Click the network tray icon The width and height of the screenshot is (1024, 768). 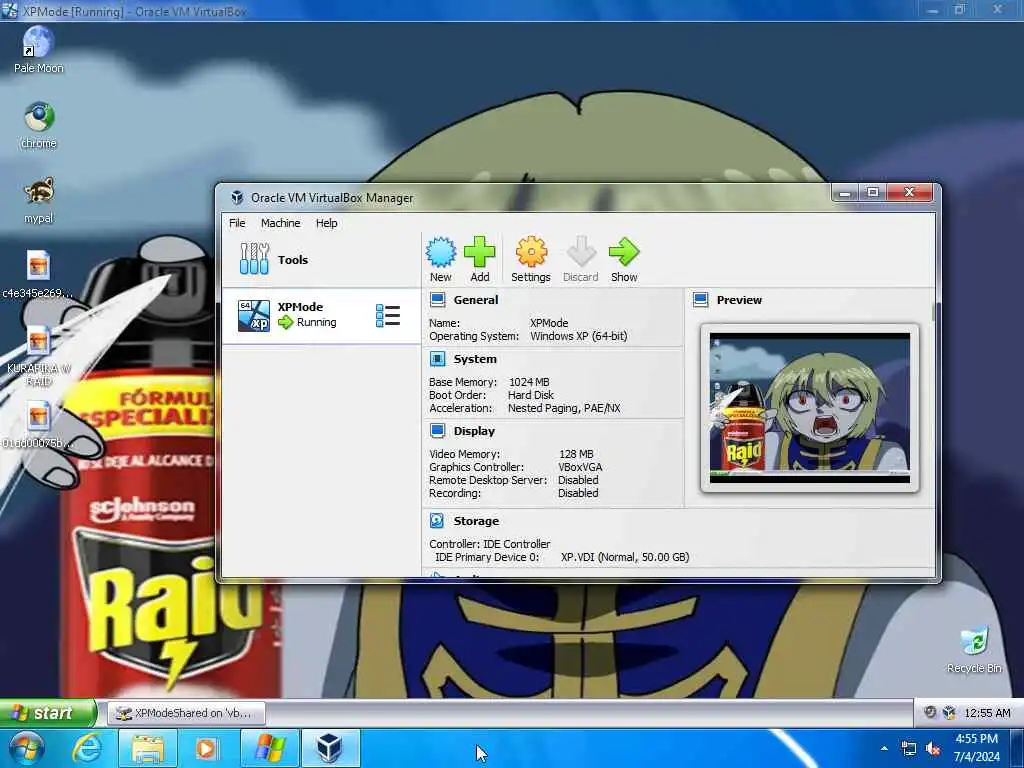click(908, 748)
